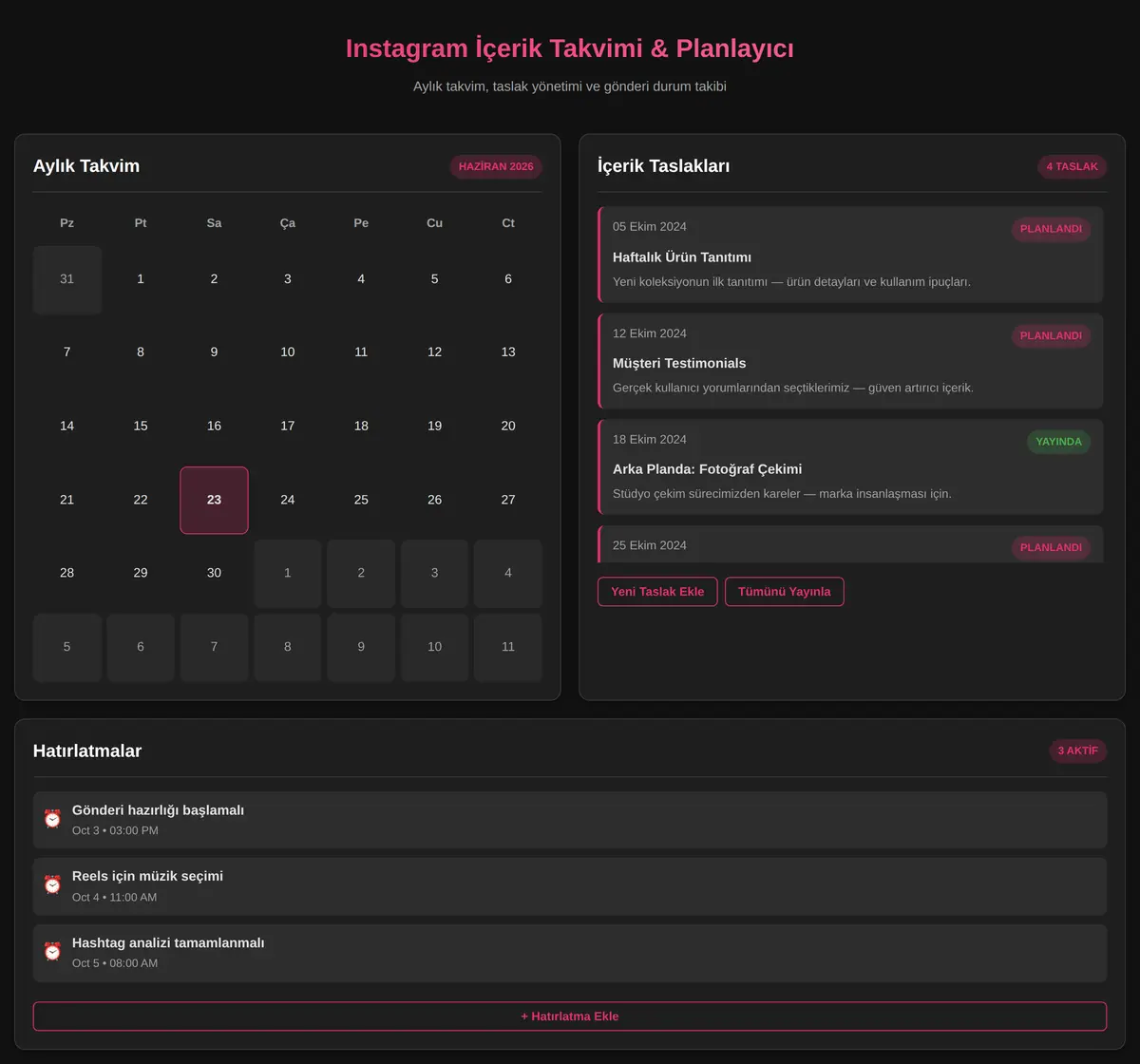The image size is (1140, 1064).
Task: Select highlighted day 23 in the calendar
Action: tap(214, 500)
